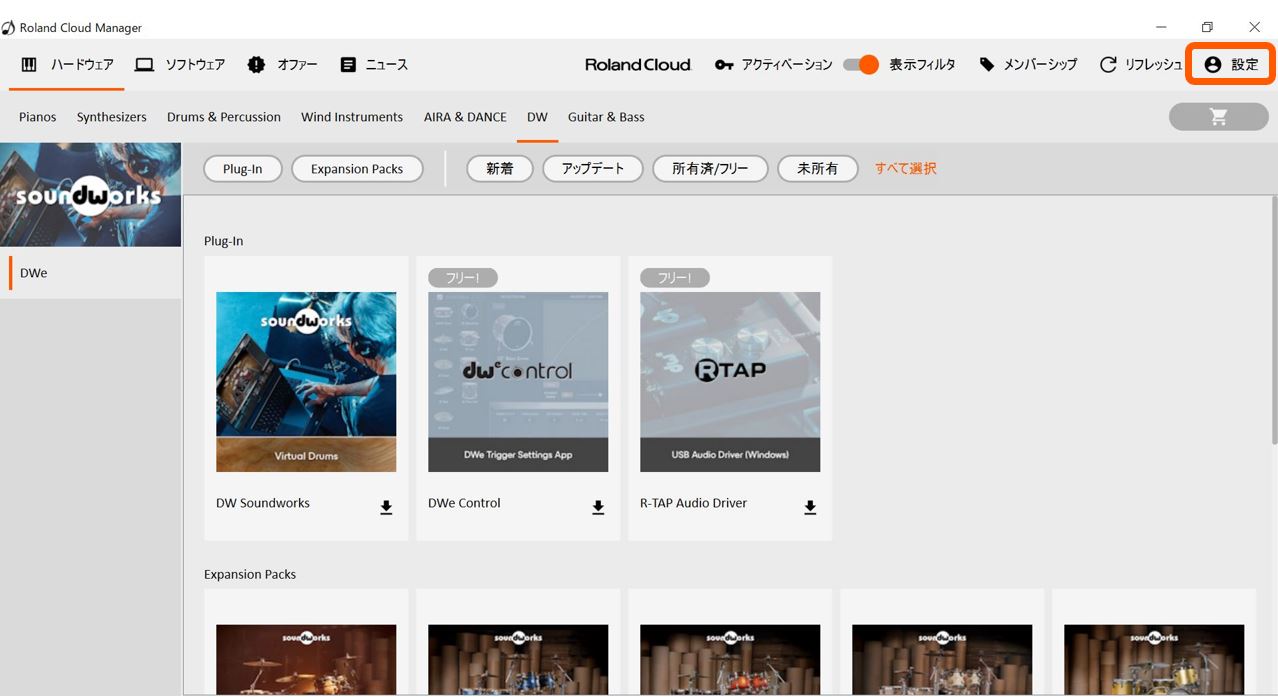Select the AIRA & DANCE category

(x=465, y=117)
